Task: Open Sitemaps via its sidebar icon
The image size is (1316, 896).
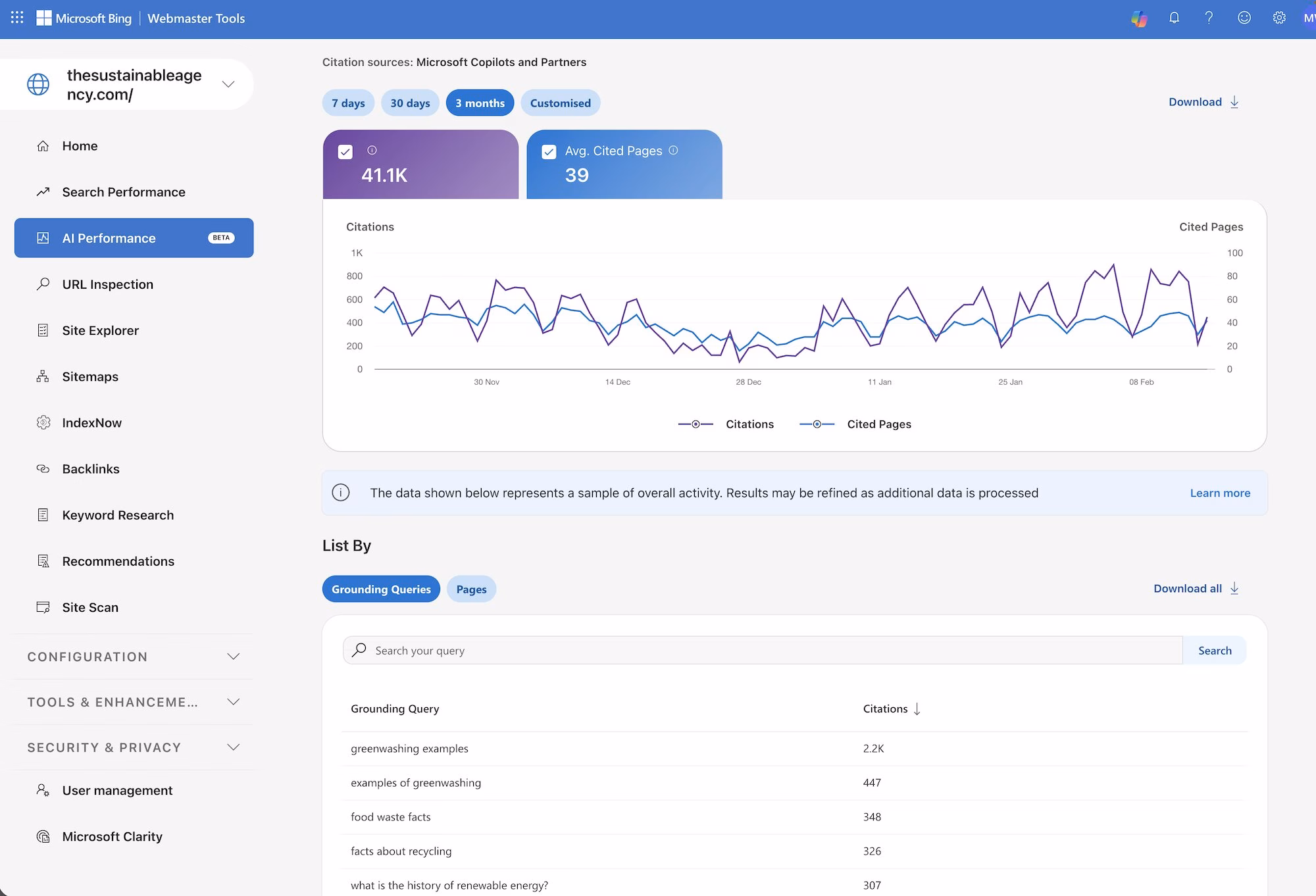Action: pyautogui.click(x=43, y=376)
